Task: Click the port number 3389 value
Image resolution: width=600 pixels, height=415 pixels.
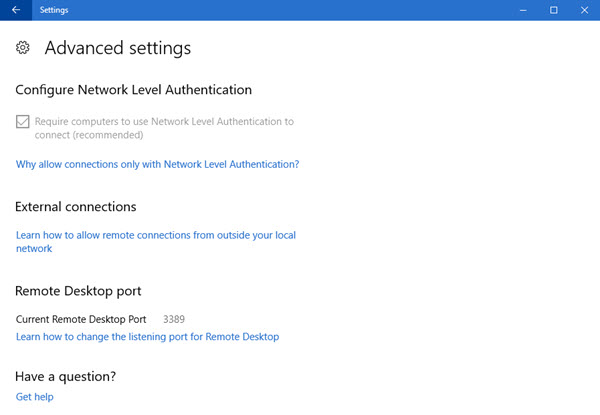Action: [x=175, y=319]
